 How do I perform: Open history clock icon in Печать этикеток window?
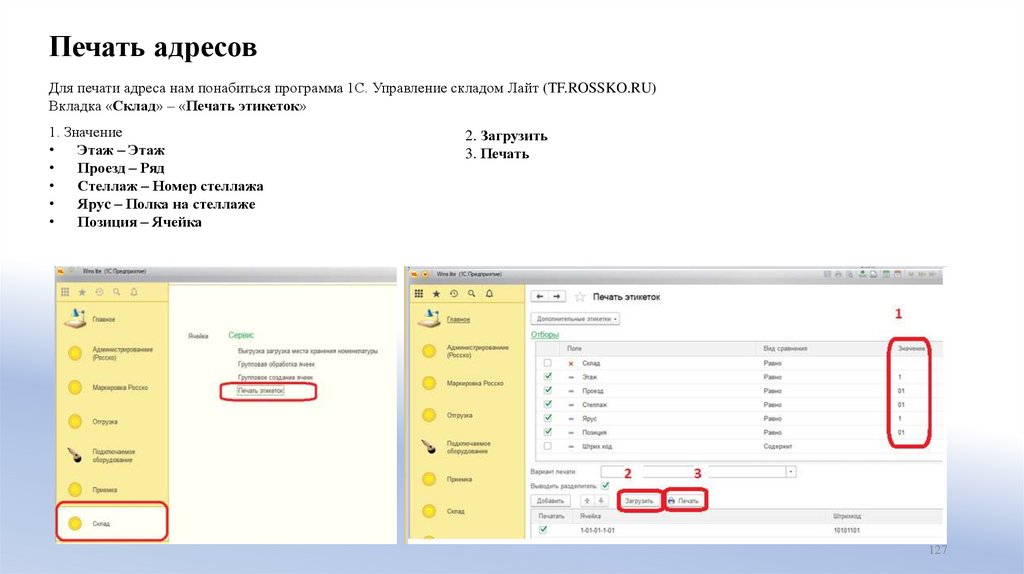454,294
